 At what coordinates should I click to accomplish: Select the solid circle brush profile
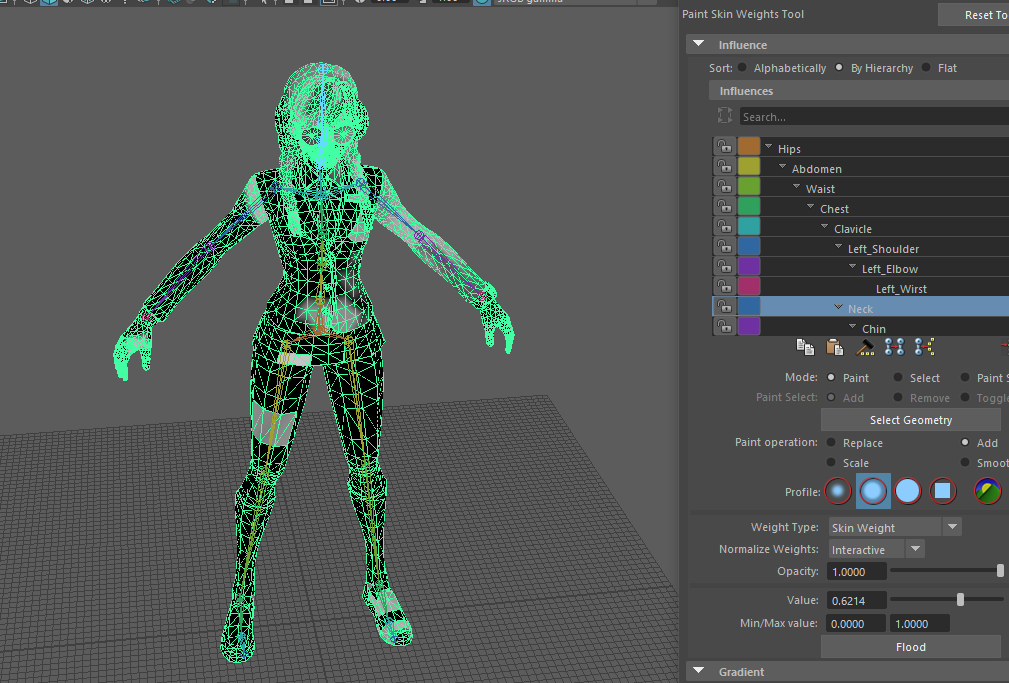click(x=907, y=491)
